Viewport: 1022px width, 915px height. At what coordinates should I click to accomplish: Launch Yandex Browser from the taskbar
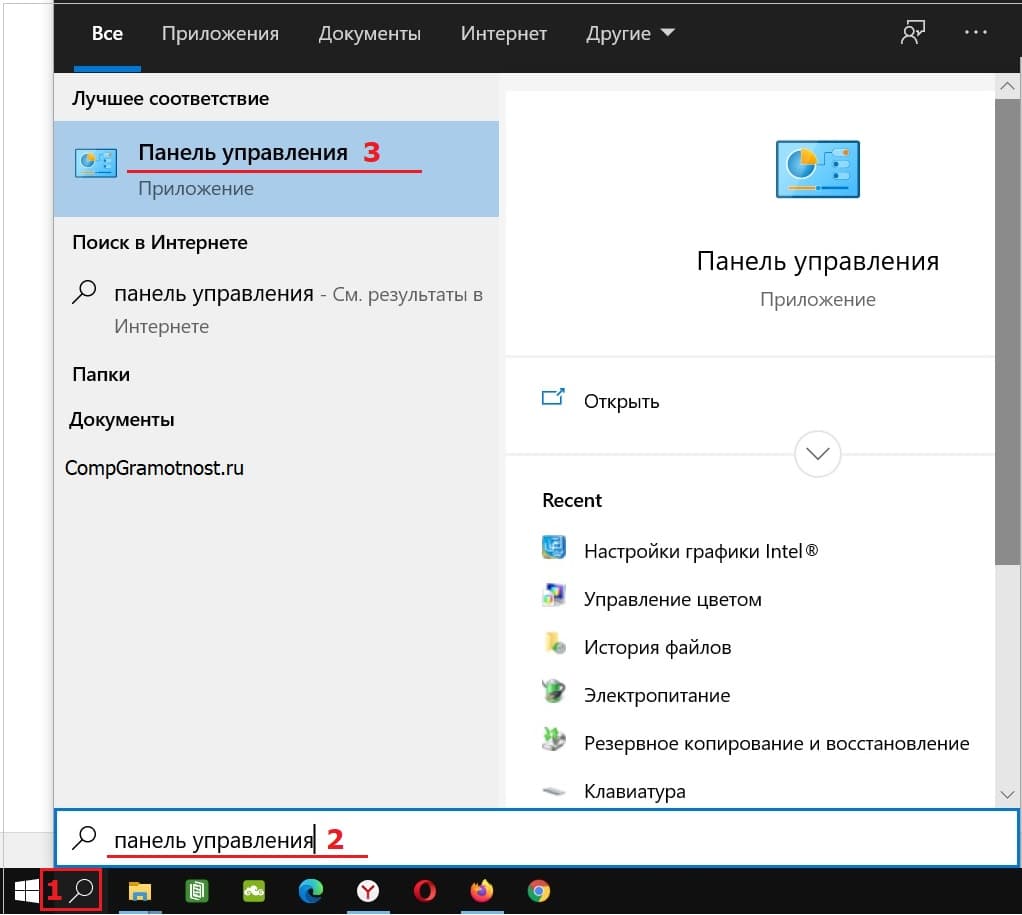[x=368, y=891]
